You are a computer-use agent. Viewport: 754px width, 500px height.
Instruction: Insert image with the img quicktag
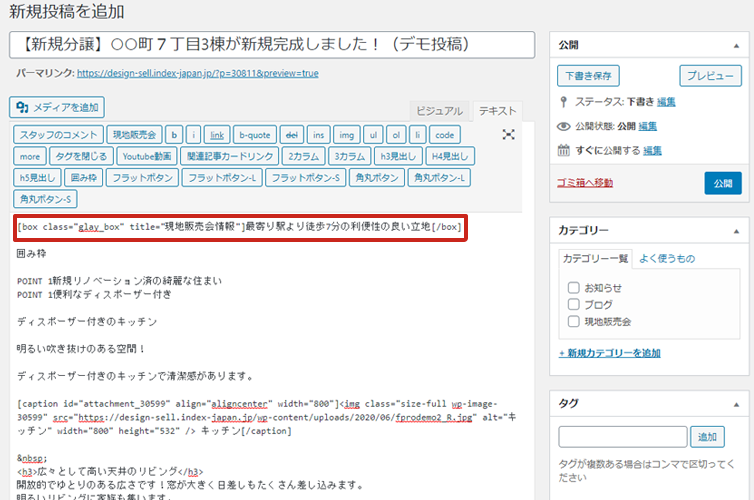pyautogui.click(x=347, y=134)
